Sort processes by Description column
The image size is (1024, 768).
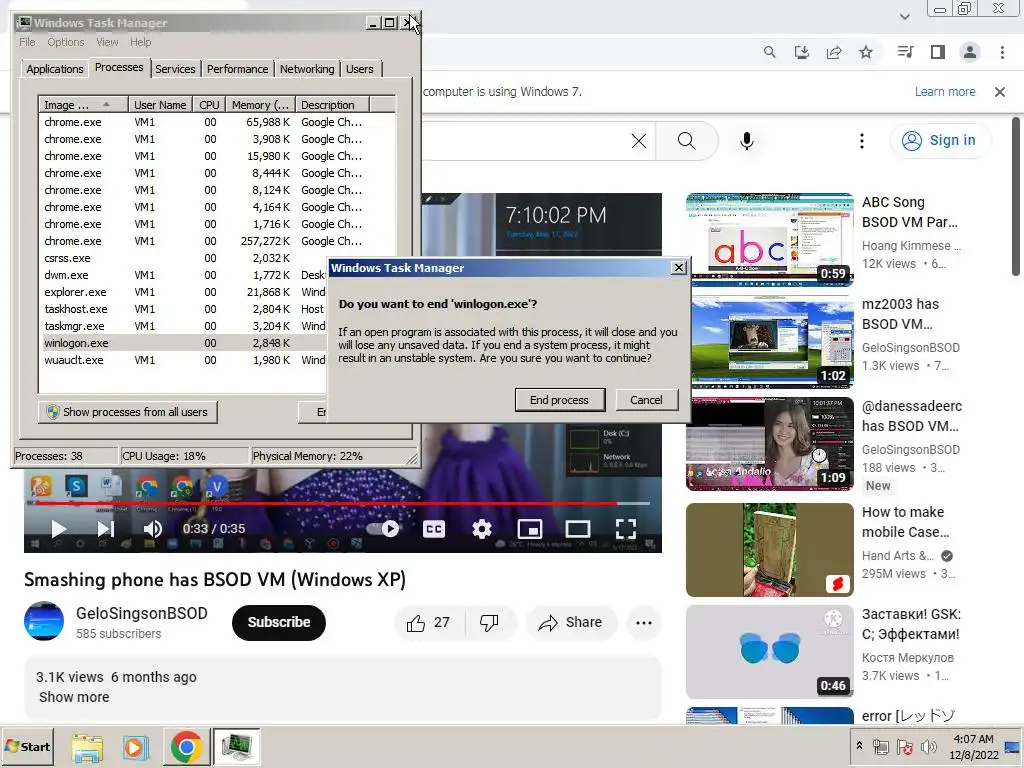[x=332, y=104]
